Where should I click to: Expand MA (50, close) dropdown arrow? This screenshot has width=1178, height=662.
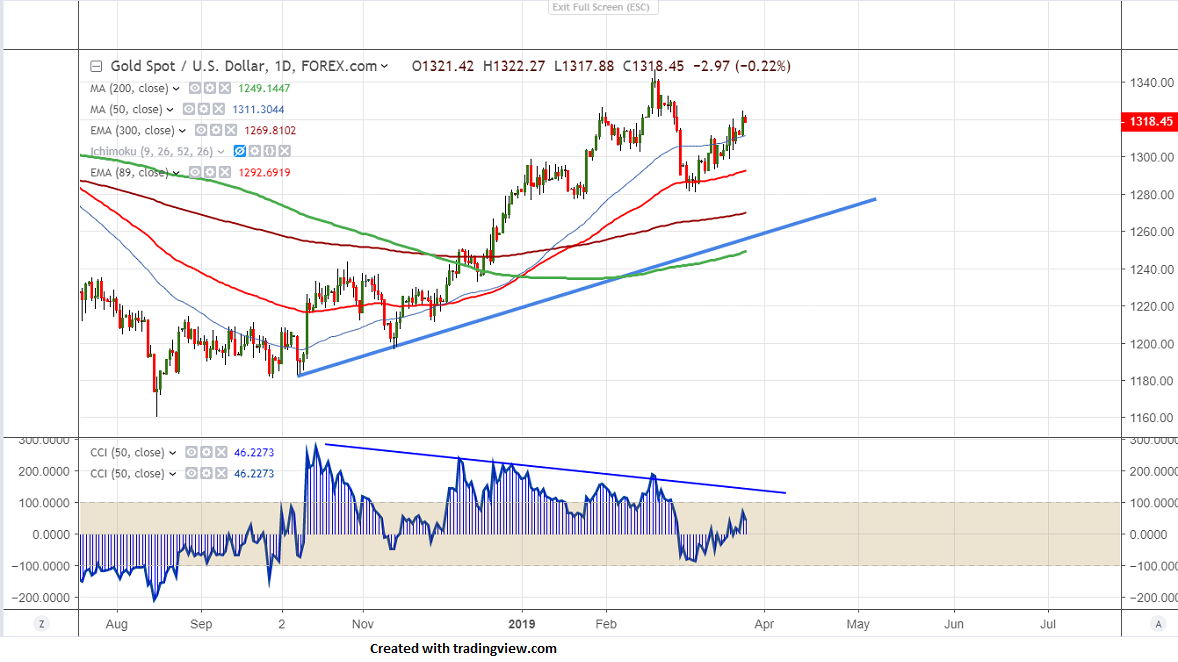[x=171, y=110]
